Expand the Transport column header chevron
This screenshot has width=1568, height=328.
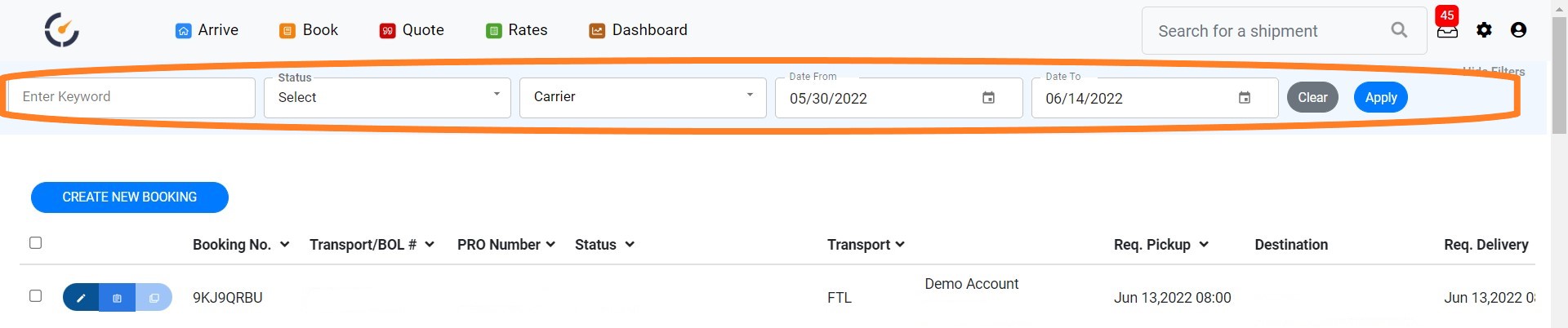(900, 245)
